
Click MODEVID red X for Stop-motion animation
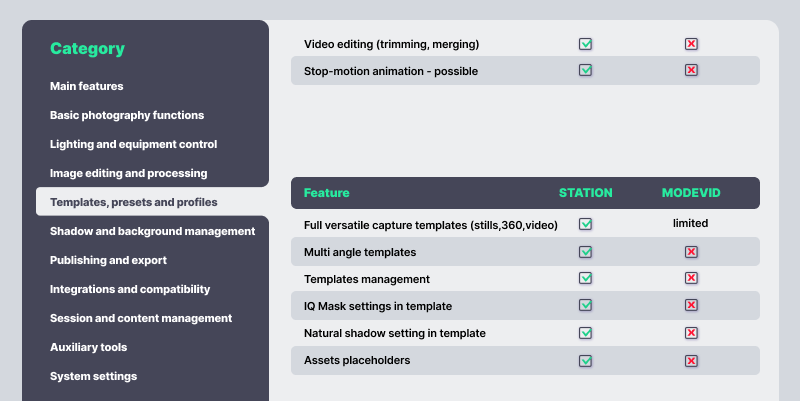tap(691, 71)
